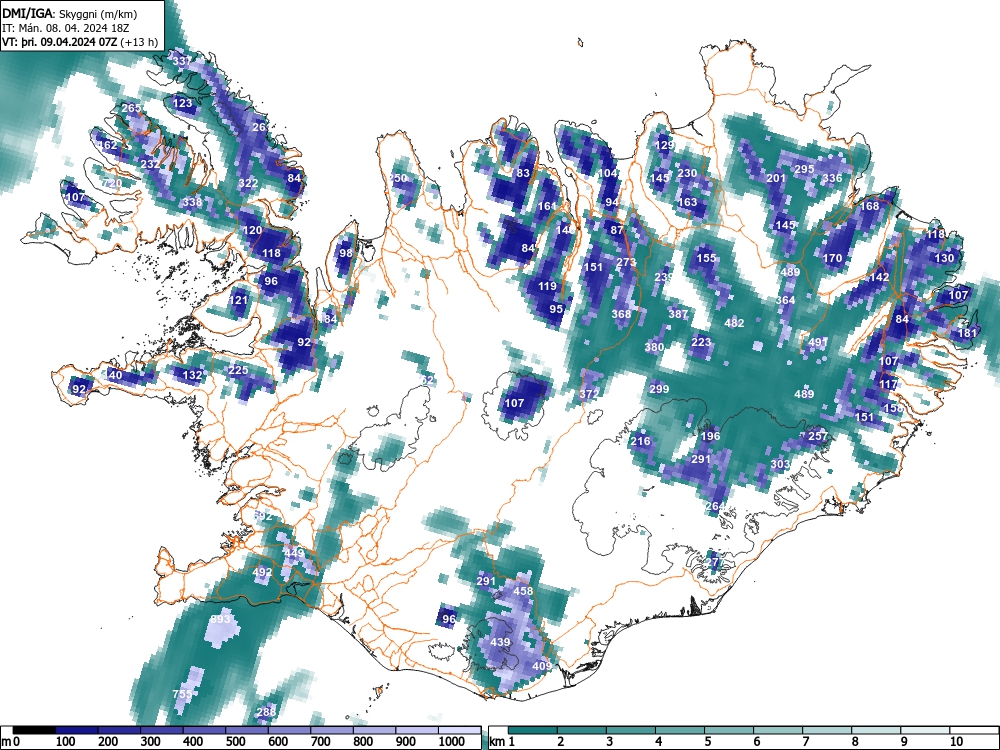
Task: Click the 491 visibility value
Action: click(818, 342)
